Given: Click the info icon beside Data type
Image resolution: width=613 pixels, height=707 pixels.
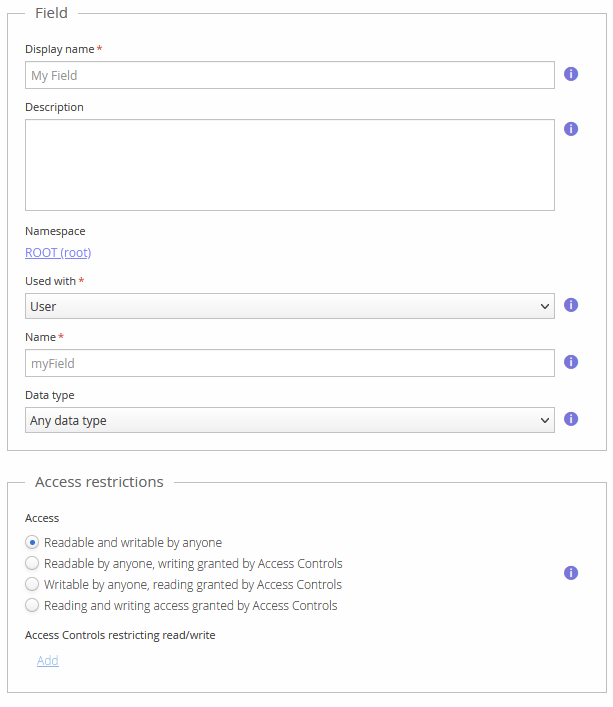Looking at the screenshot, I should (571, 419).
